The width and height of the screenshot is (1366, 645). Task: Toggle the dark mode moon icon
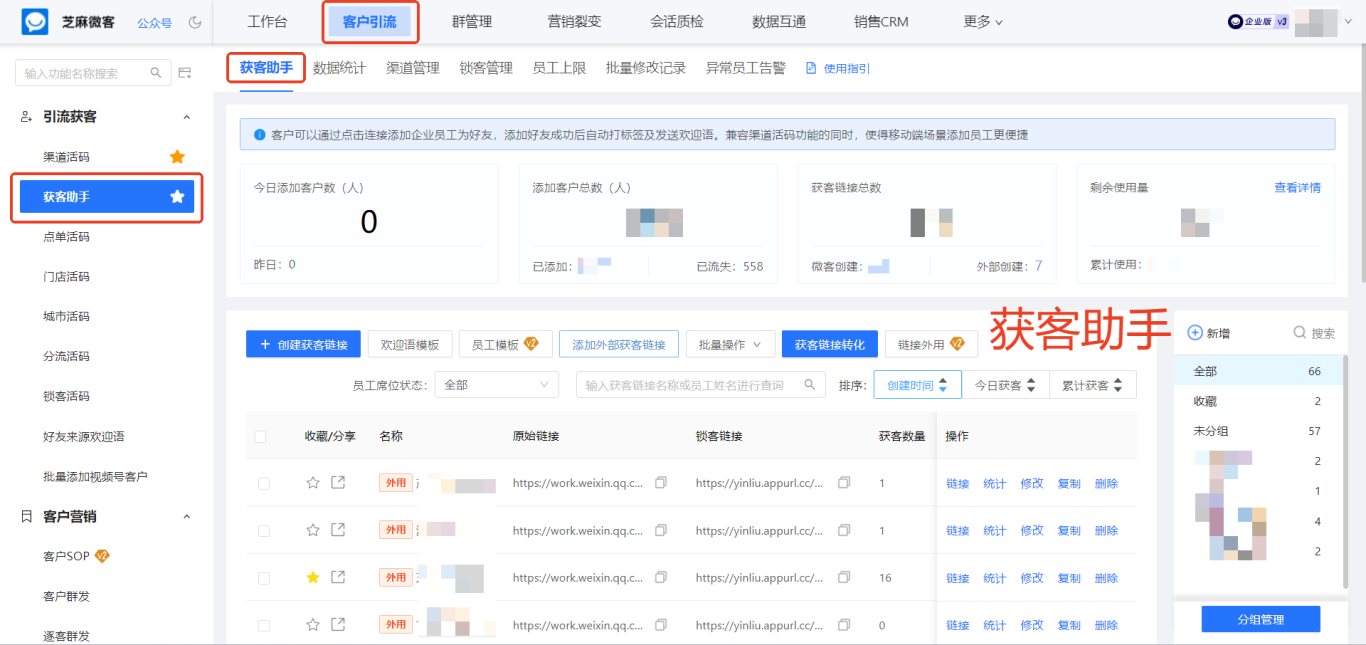[x=195, y=22]
